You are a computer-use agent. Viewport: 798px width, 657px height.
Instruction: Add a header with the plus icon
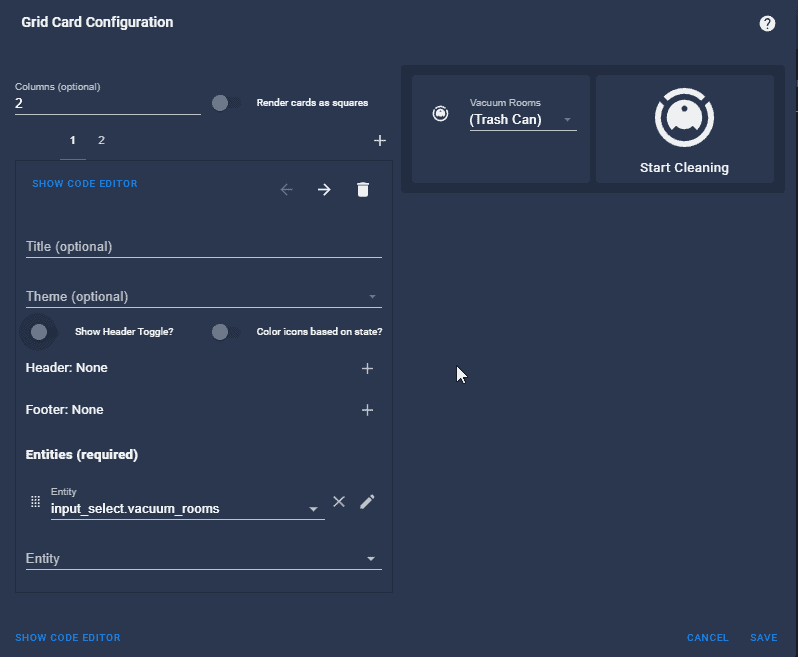[x=367, y=368]
